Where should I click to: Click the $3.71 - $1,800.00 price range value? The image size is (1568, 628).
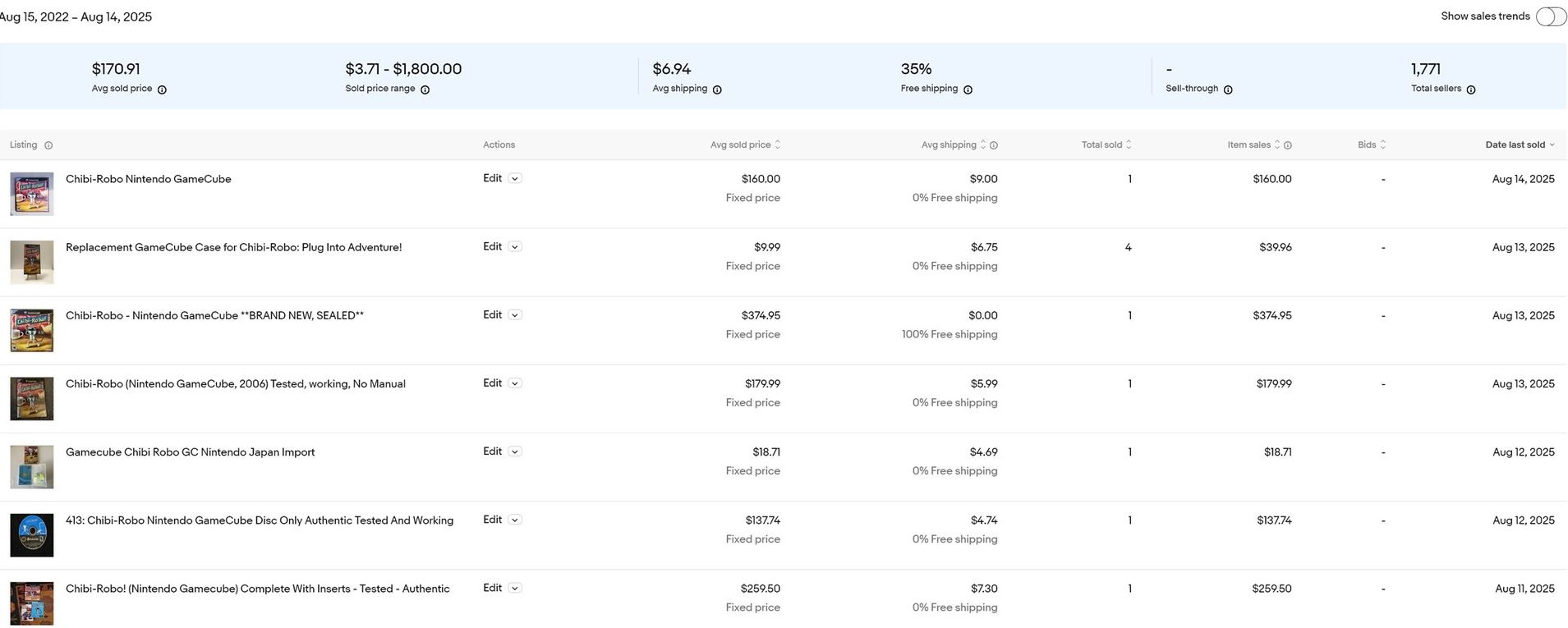(403, 69)
